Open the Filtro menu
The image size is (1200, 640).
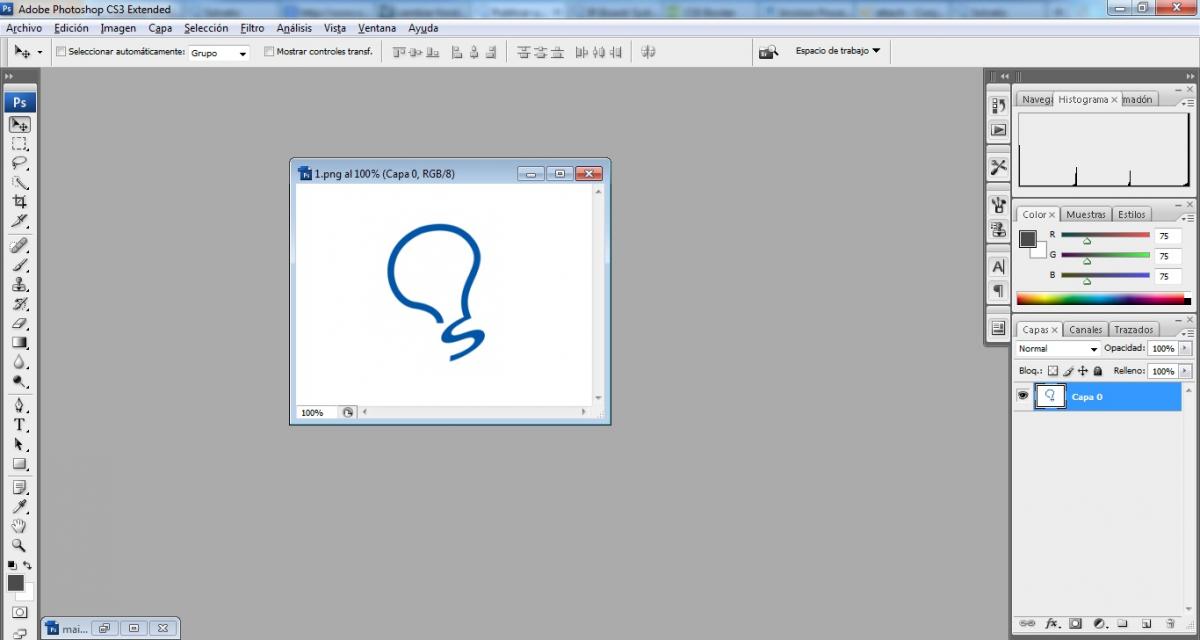coord(252,28)
